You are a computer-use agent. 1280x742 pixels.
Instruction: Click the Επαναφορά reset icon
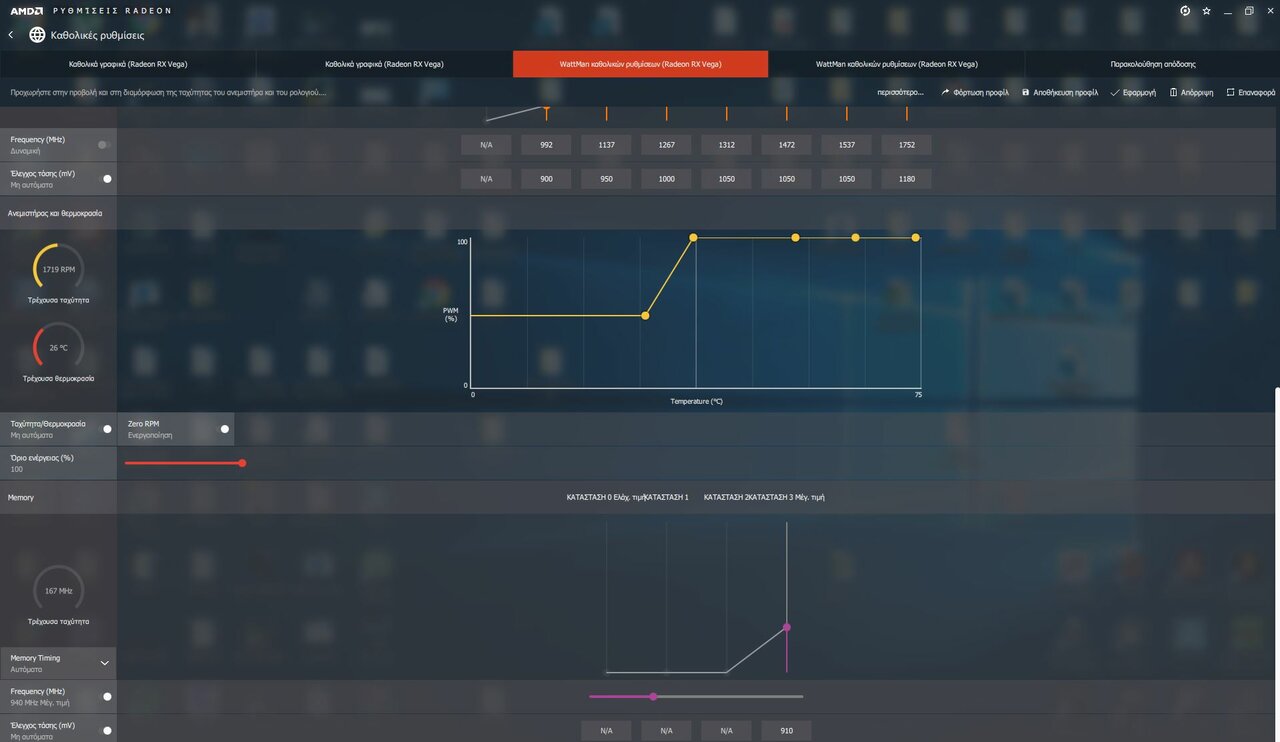point(1231,92)
